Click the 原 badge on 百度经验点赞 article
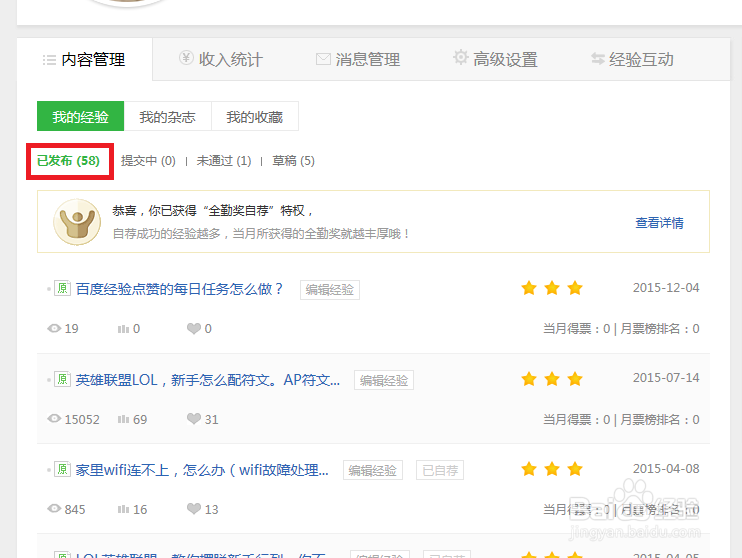 tap(62, 288)
